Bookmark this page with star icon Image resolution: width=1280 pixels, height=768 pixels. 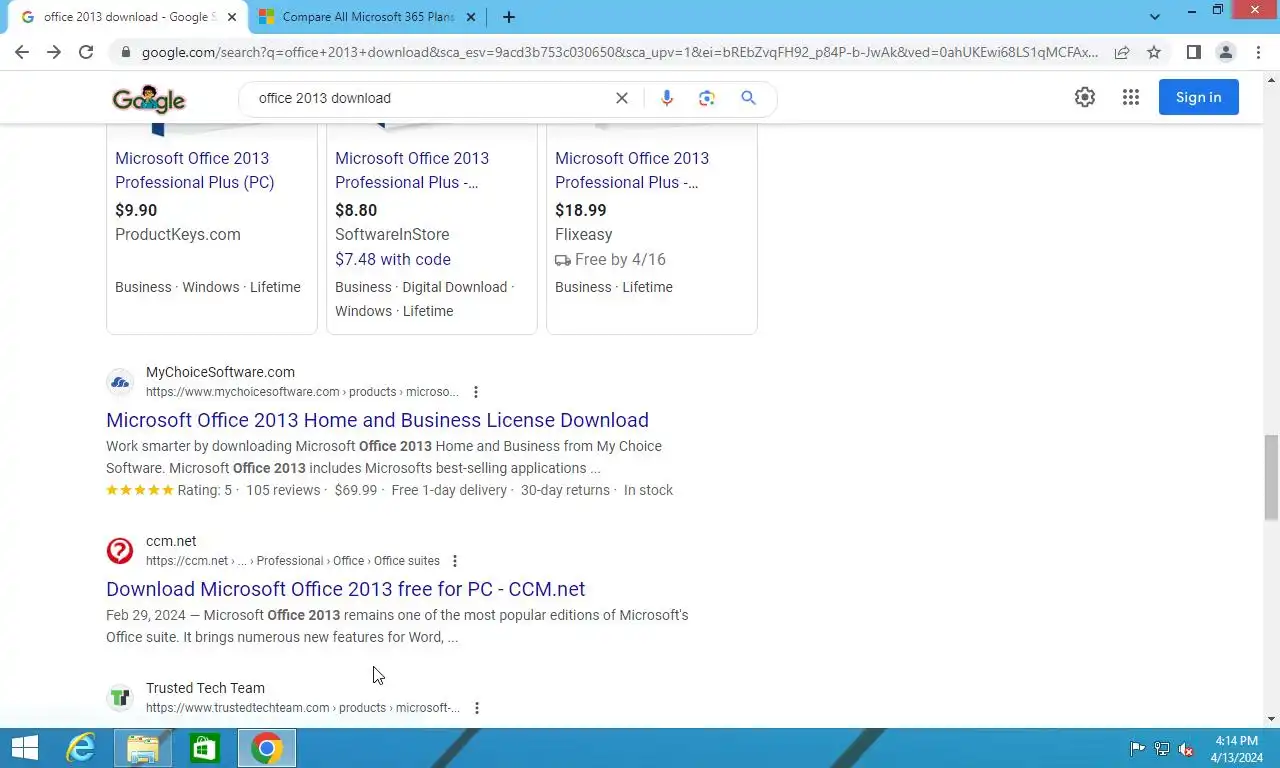1154,52
